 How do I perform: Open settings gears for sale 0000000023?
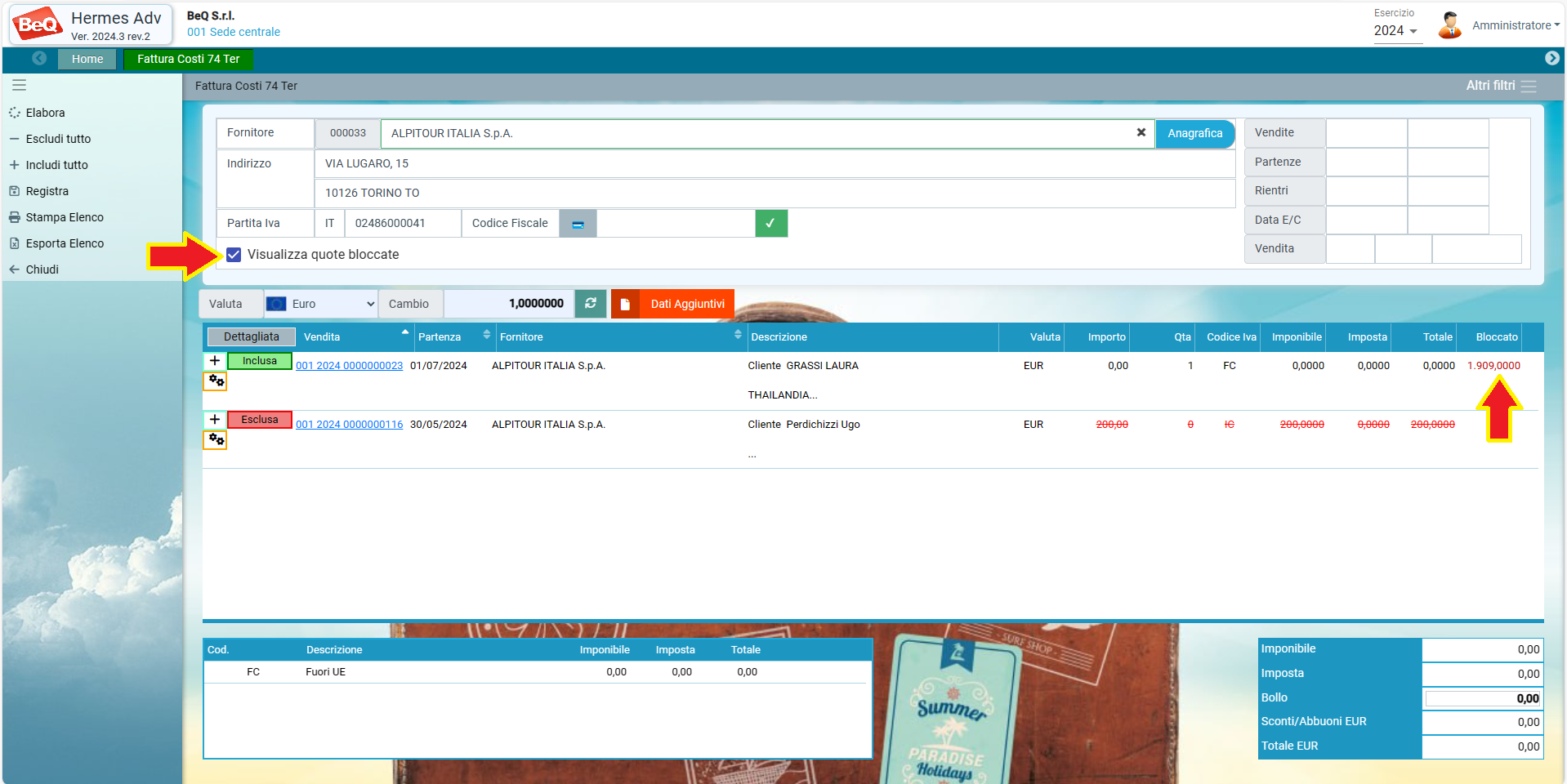(215, 381)
